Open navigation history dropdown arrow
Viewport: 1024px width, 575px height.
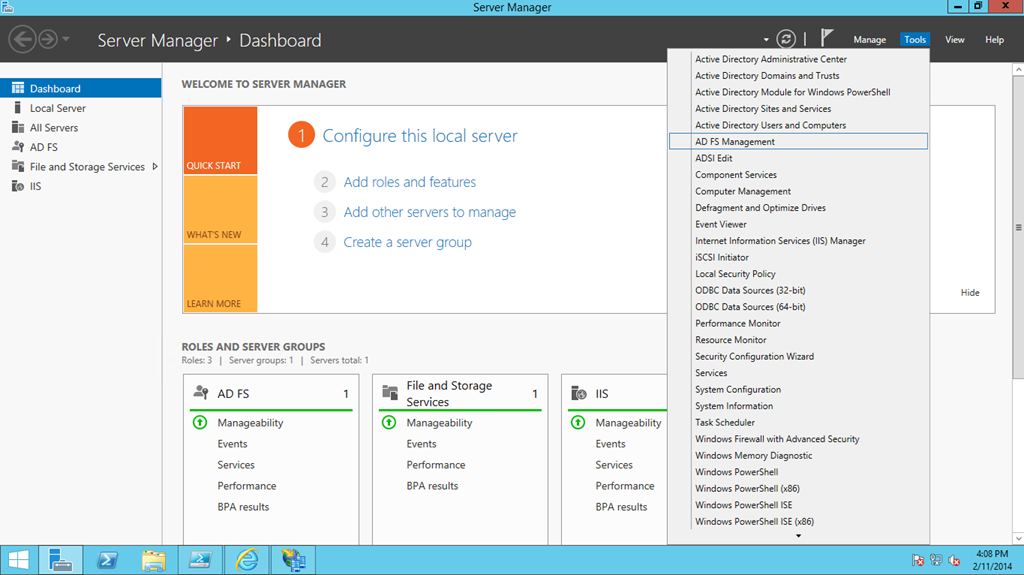(66, 39)
